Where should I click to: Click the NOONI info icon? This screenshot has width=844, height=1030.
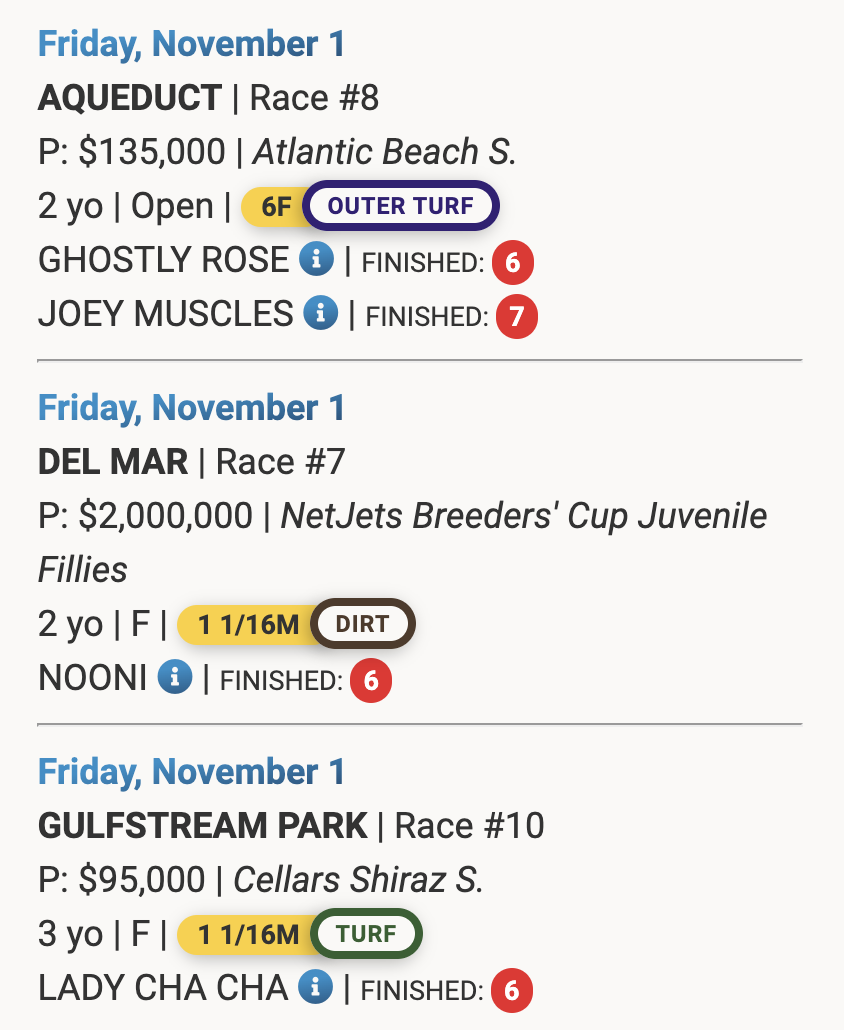click(x=175, y=679)
